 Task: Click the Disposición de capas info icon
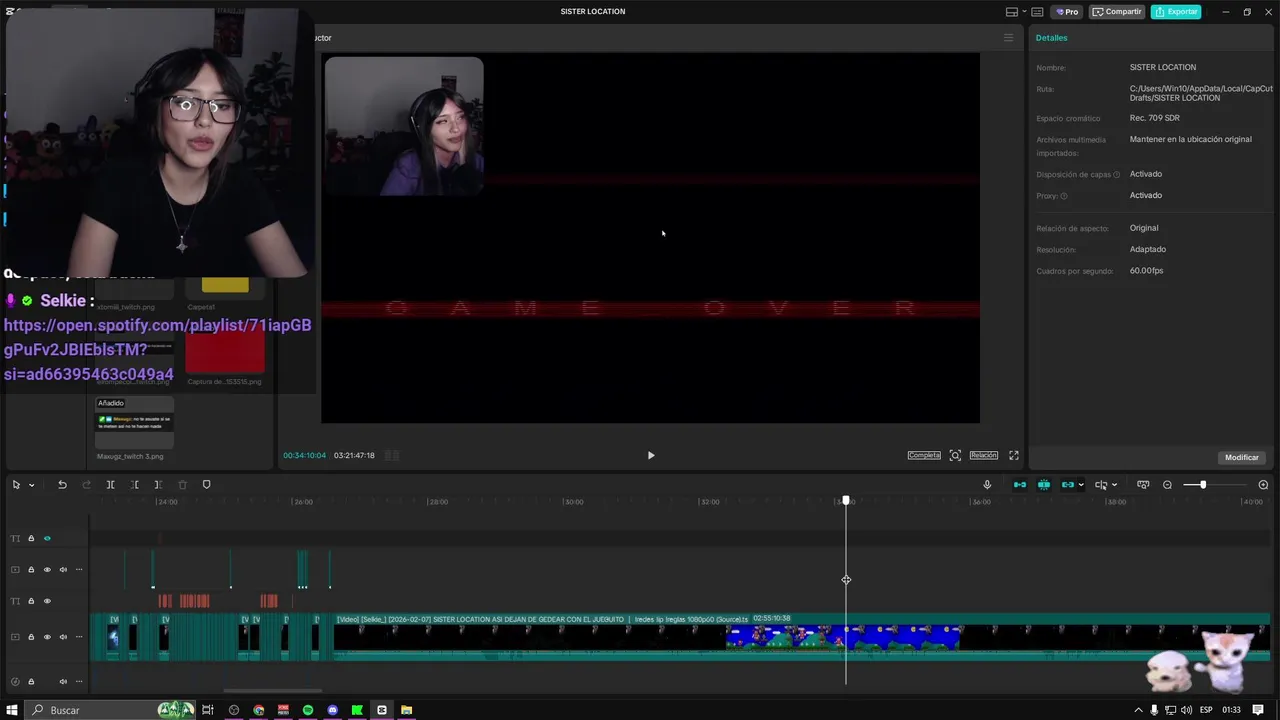click(x=1117, y=175)
